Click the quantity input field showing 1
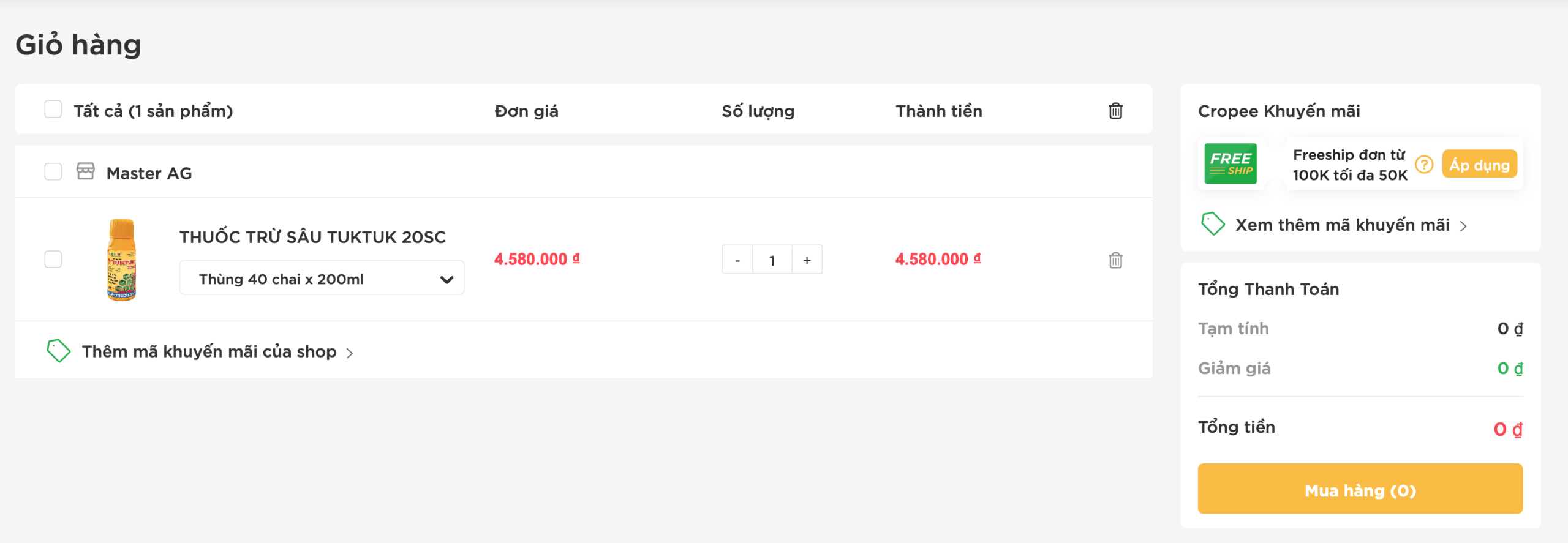Image resolution: width=1568 pixels, height=543 pixels. pos(772,260)
